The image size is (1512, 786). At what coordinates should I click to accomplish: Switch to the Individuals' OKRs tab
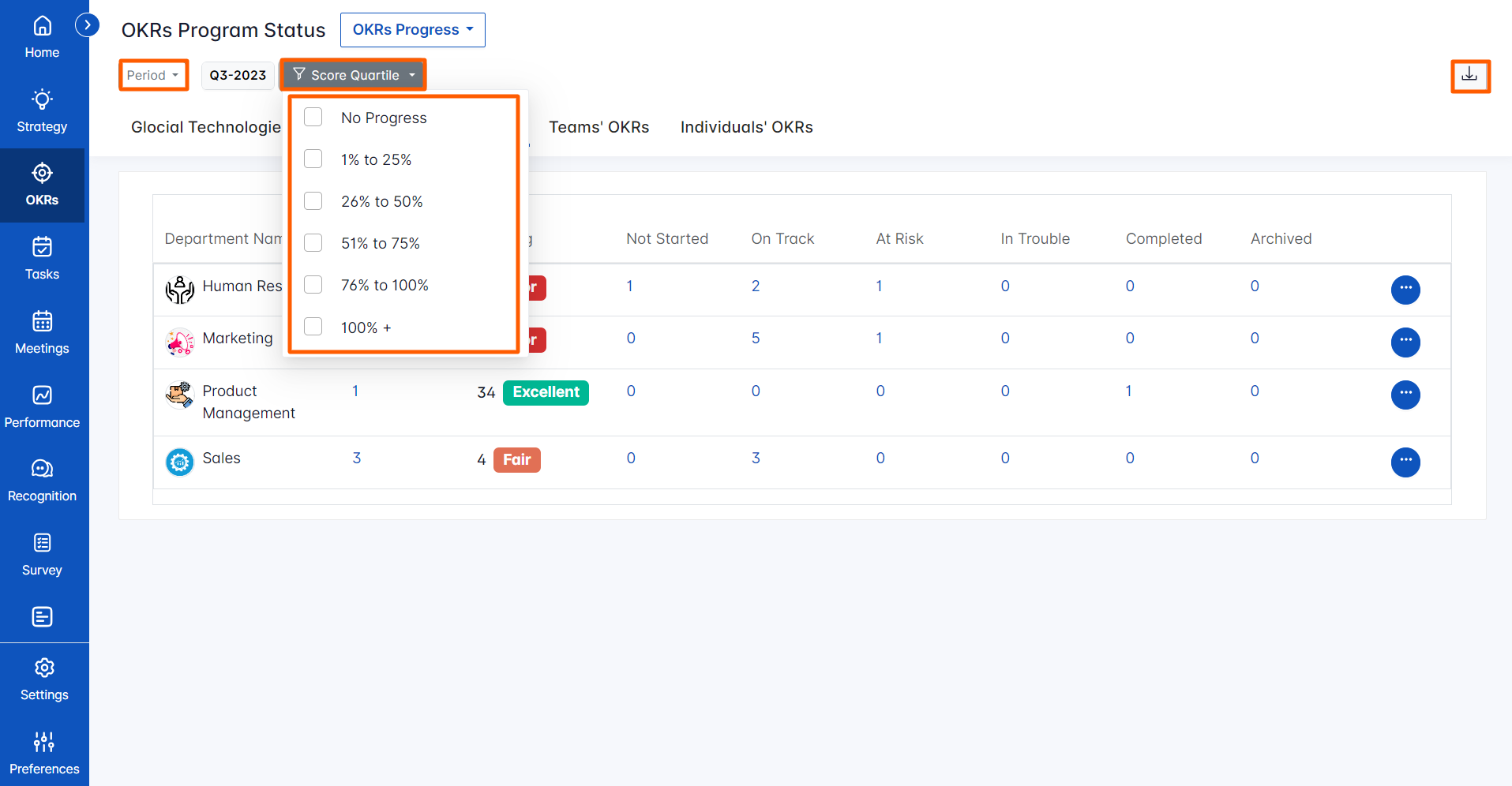(745, 127)
